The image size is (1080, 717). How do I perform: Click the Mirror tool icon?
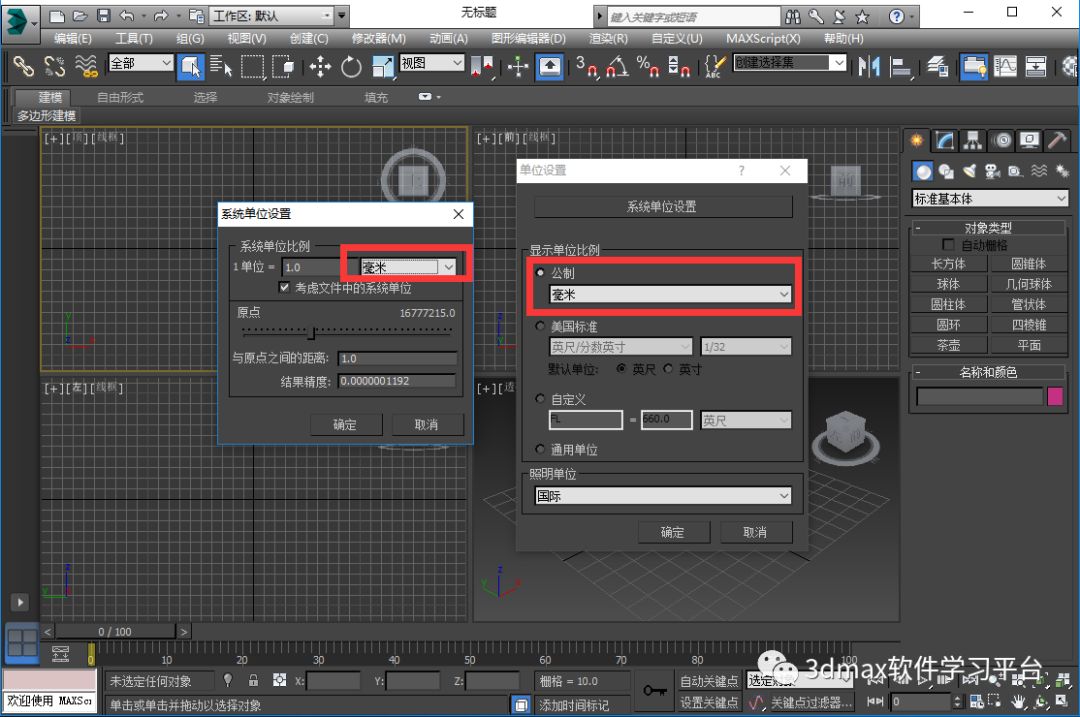pyautogui.click(x=869, y=66)
